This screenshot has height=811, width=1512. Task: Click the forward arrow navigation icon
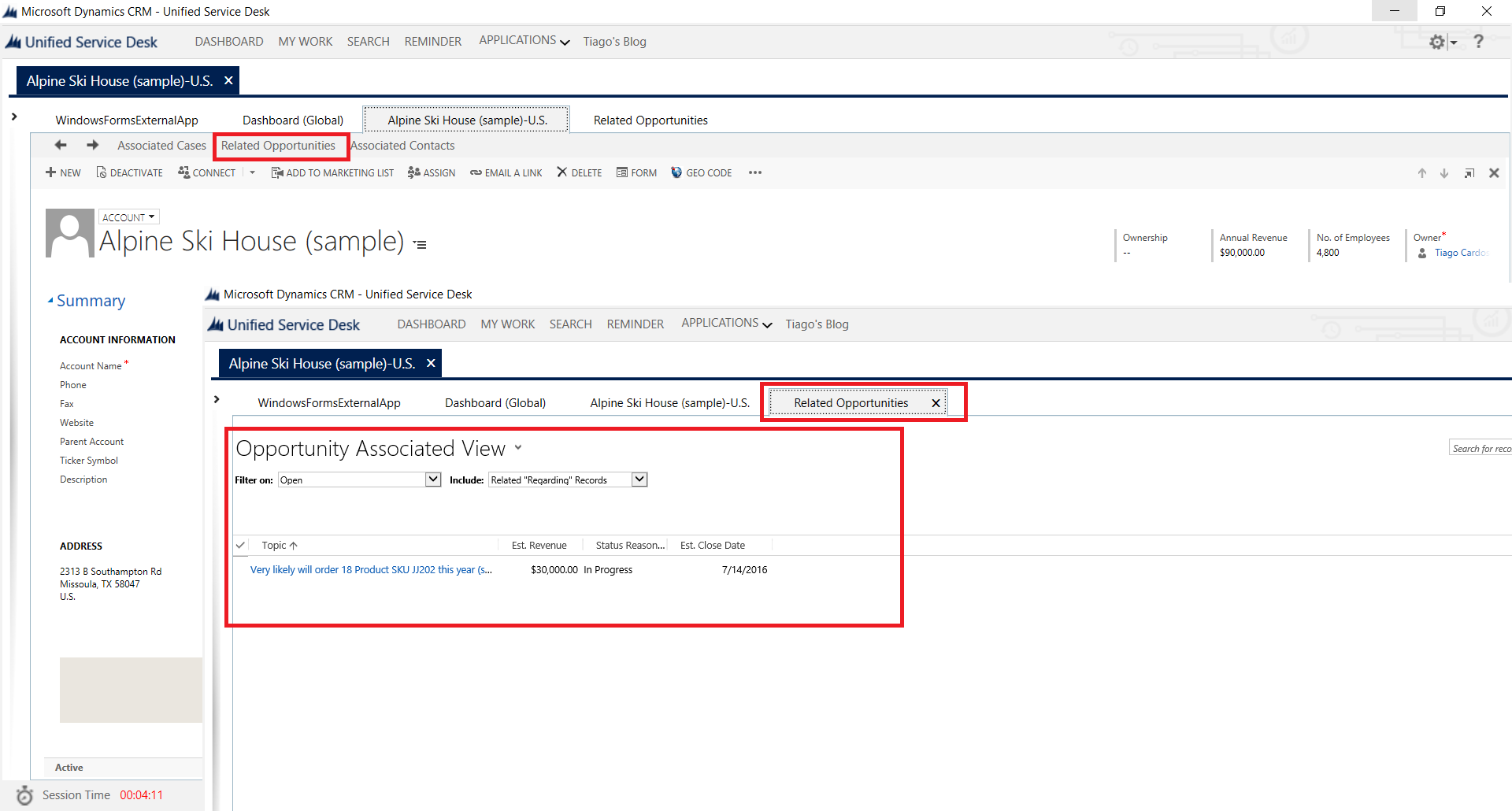(92, 145)
